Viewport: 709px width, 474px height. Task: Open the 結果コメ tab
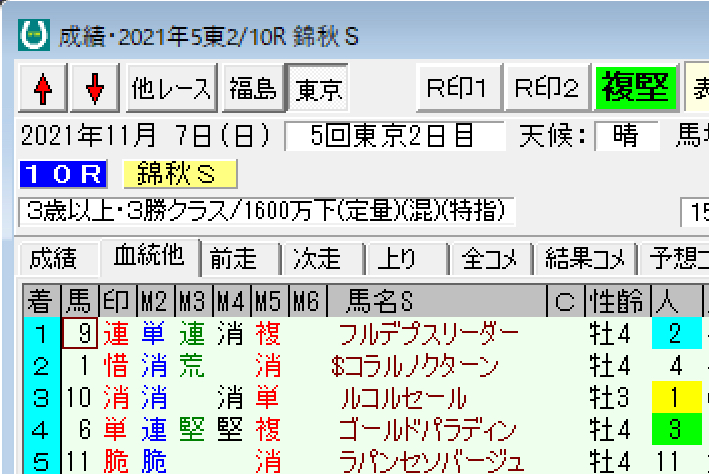pos(586,260)
